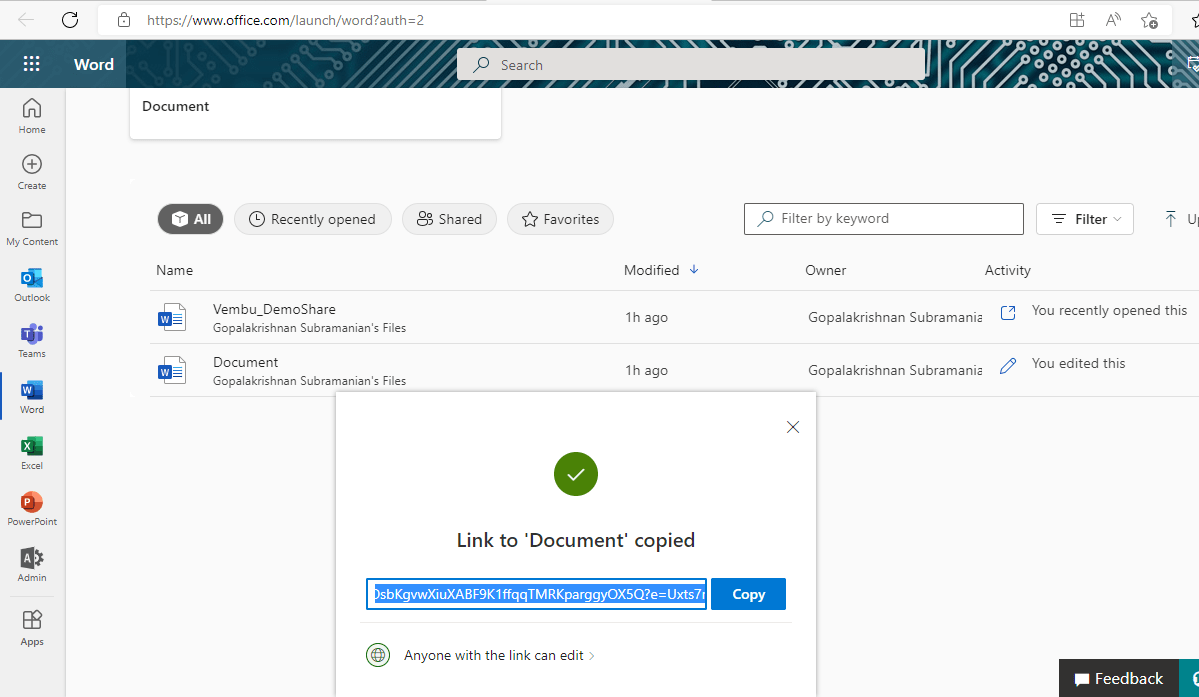Click the green checkmark success icon
The width and height of the screenshot is (1199, 697).
pos(576,474)
